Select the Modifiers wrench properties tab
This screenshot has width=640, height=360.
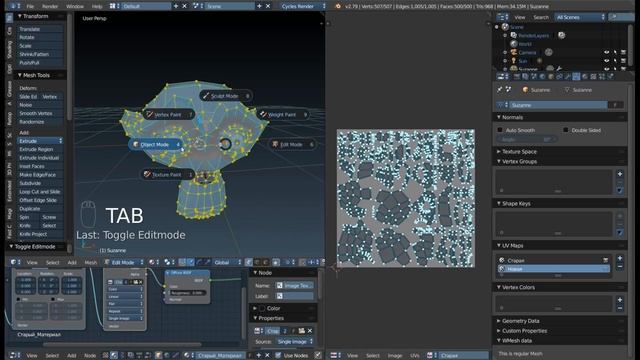tap(568, 76)
